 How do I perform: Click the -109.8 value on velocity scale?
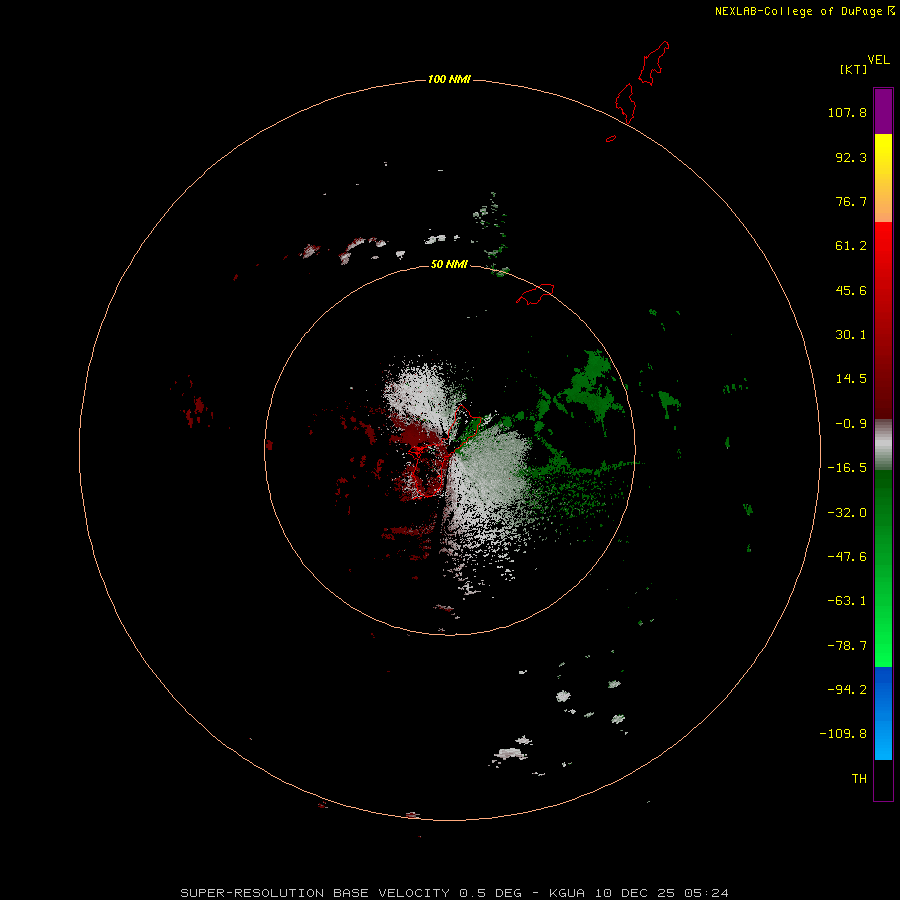coord(843,734)
